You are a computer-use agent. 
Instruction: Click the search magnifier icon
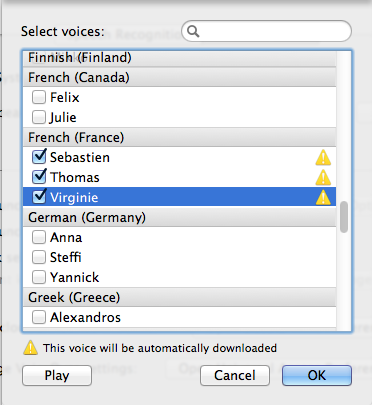[193, 31]
